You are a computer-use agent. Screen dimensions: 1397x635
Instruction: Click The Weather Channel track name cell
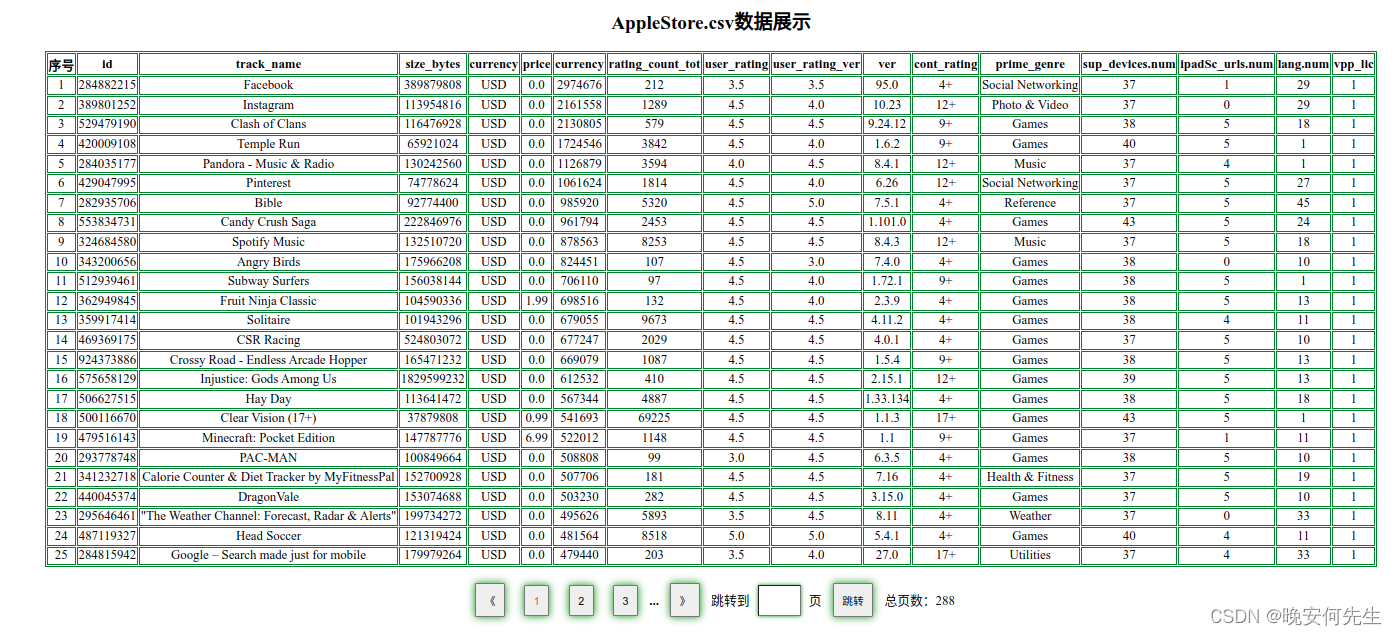pos(268,516)
